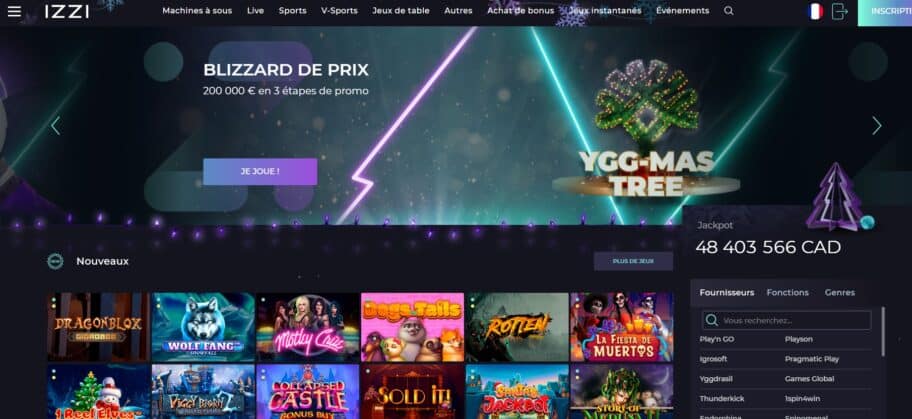The width and height of the screenshot is (912, 419).
Task: Go to previous banner with left arrow
Action: click(56, 126)
